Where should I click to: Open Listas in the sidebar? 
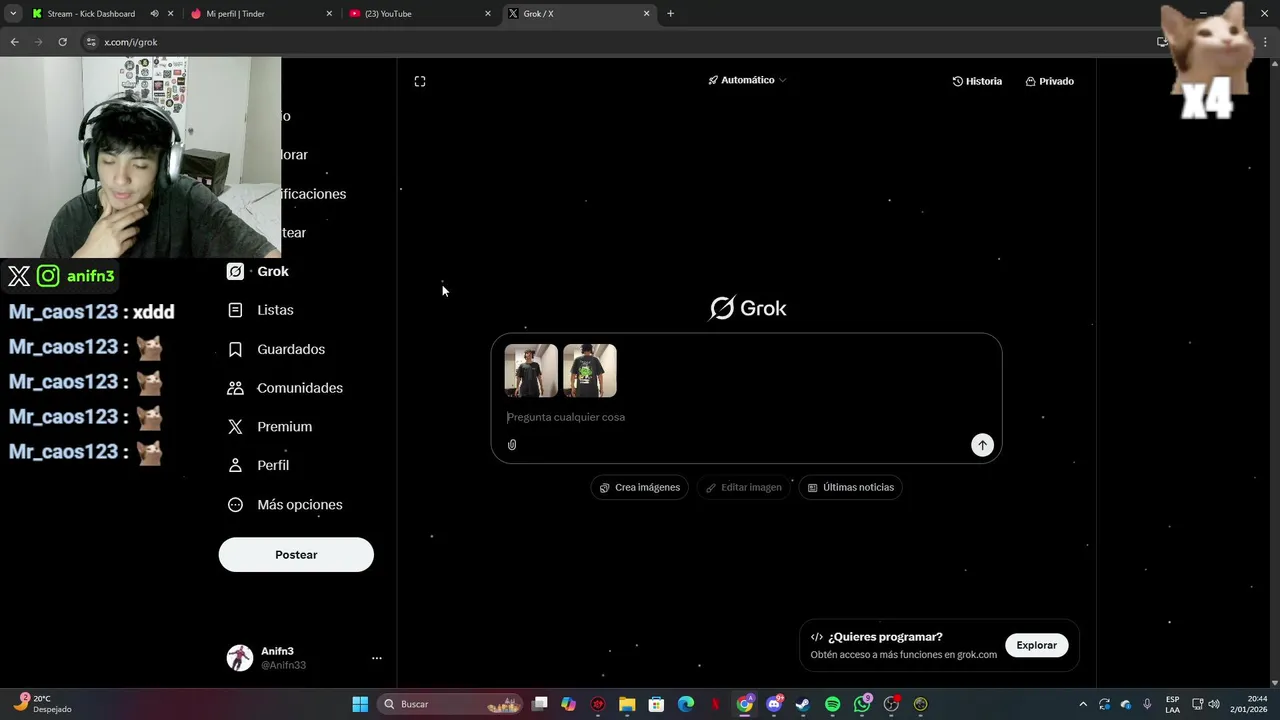tap(260, 310)
